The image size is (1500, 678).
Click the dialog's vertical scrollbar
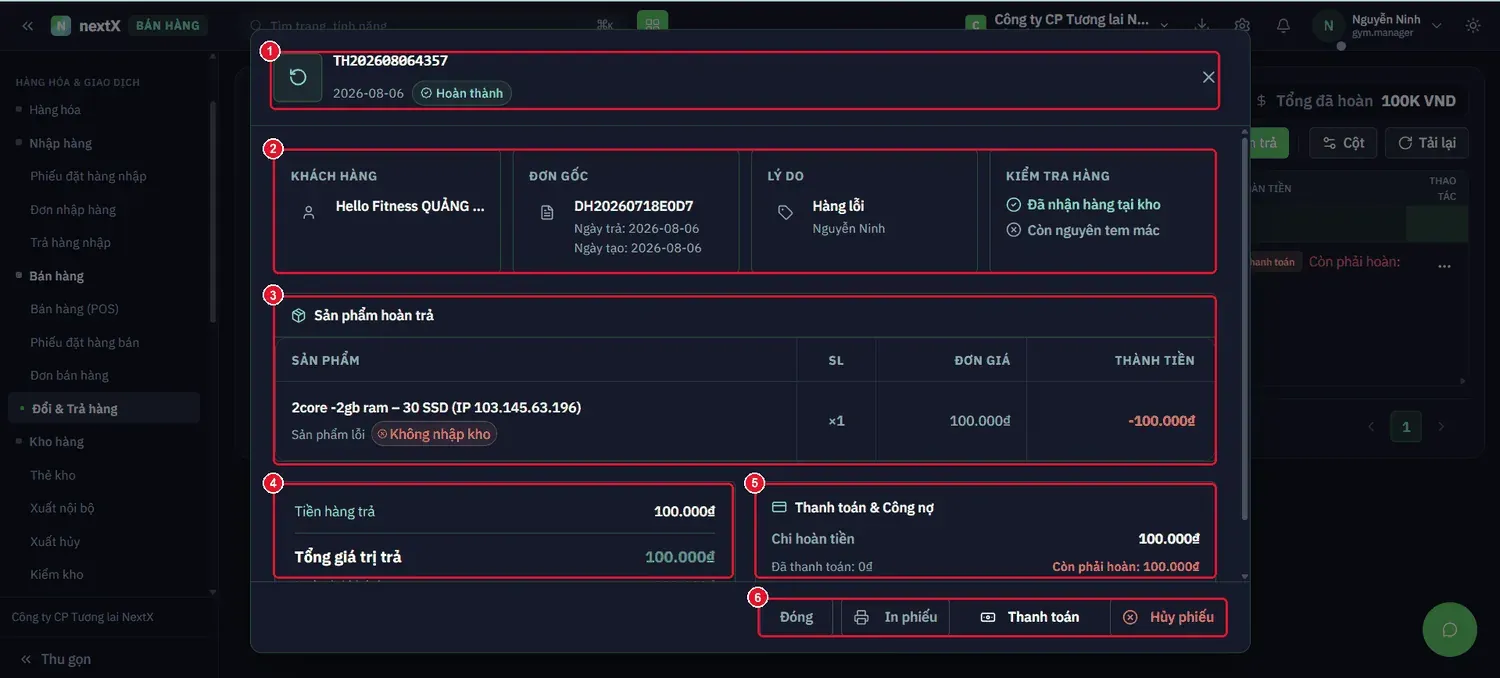click(x=1245, y=330)
